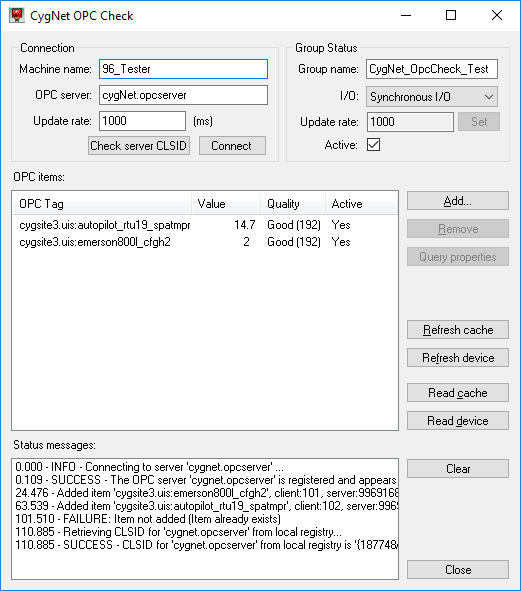Screen dimensions: 521x591
Task: Click the 'Connecting to server' INFO message
Action: pyautogui.click(x=149, y=467)
